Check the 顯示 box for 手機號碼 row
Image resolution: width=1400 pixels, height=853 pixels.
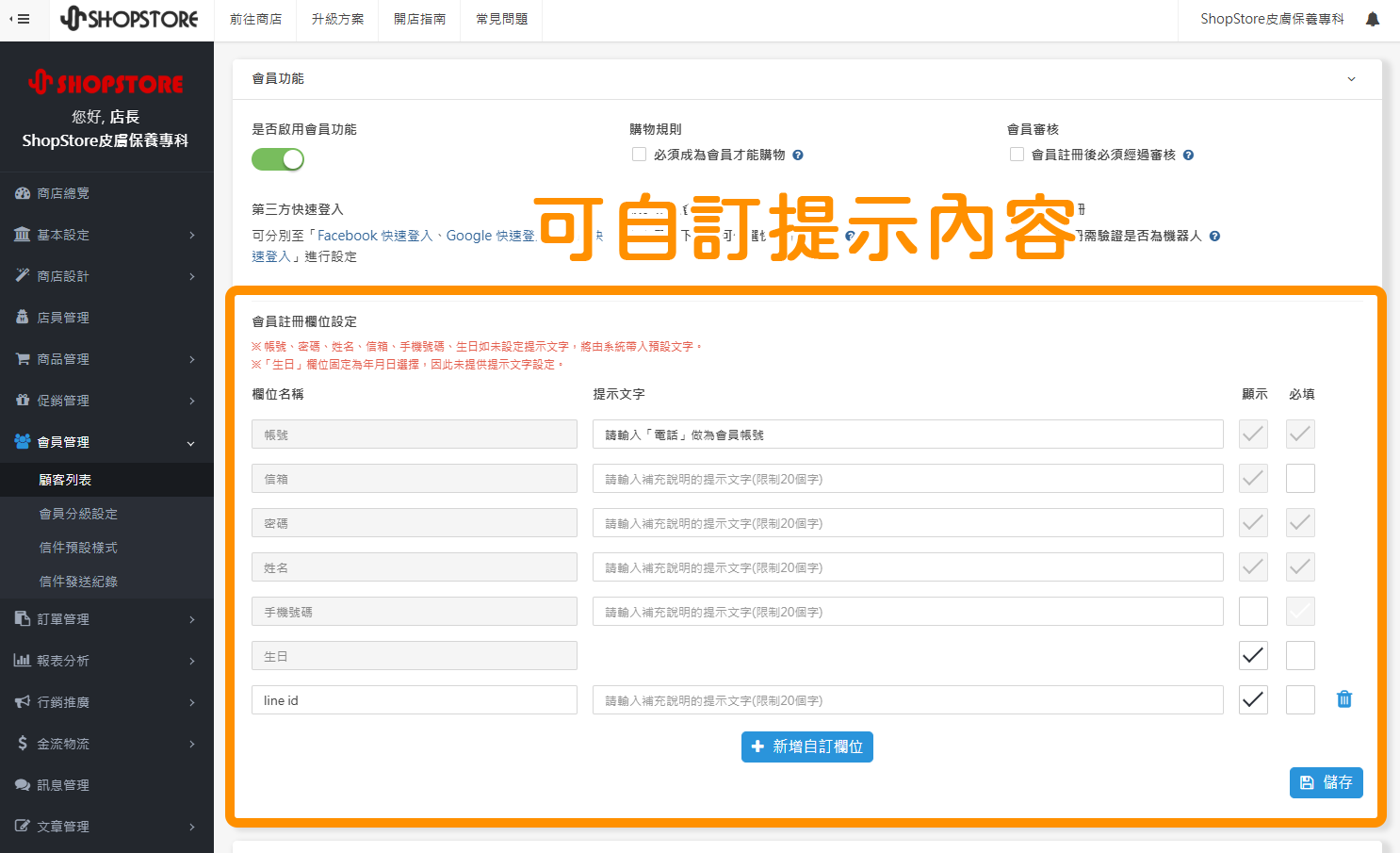1253,612
